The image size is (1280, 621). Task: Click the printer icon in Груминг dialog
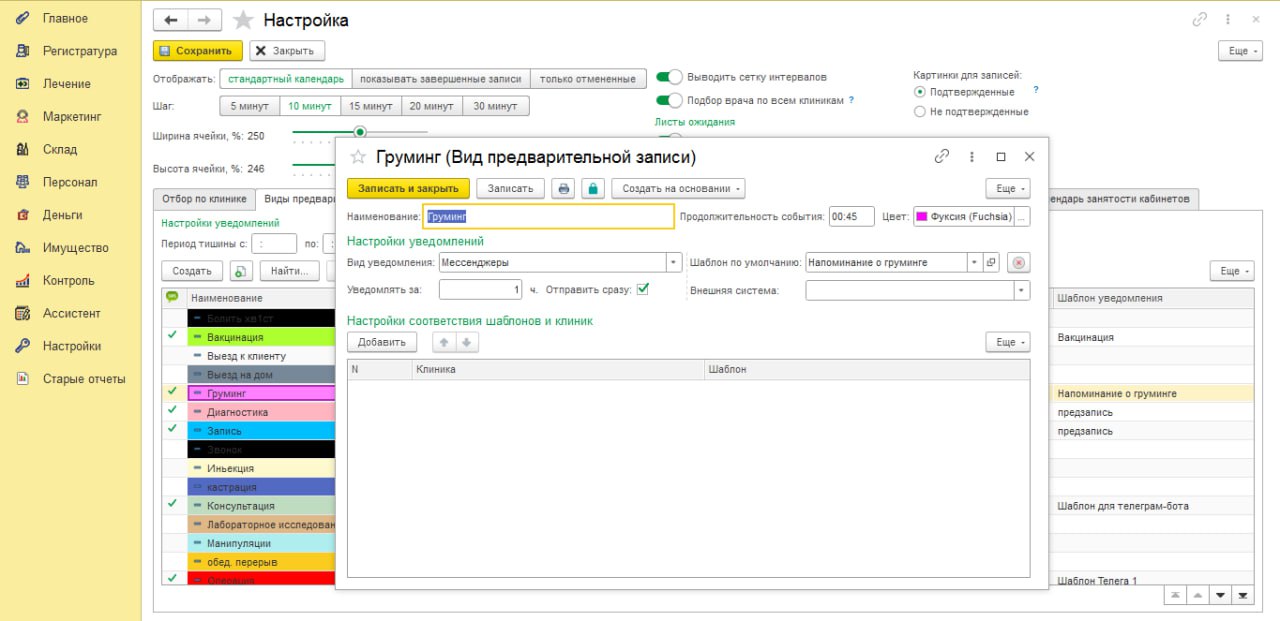pos(564,188)
